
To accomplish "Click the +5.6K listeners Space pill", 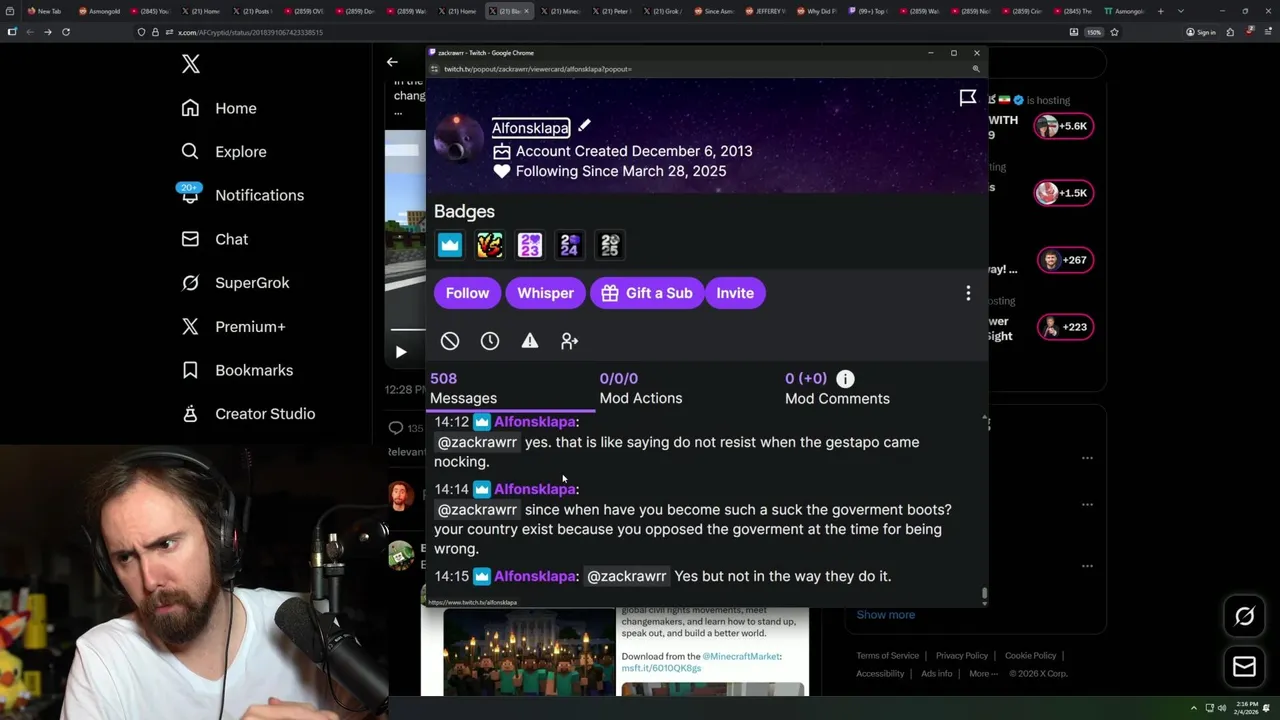I will [x=1063, y=126].
